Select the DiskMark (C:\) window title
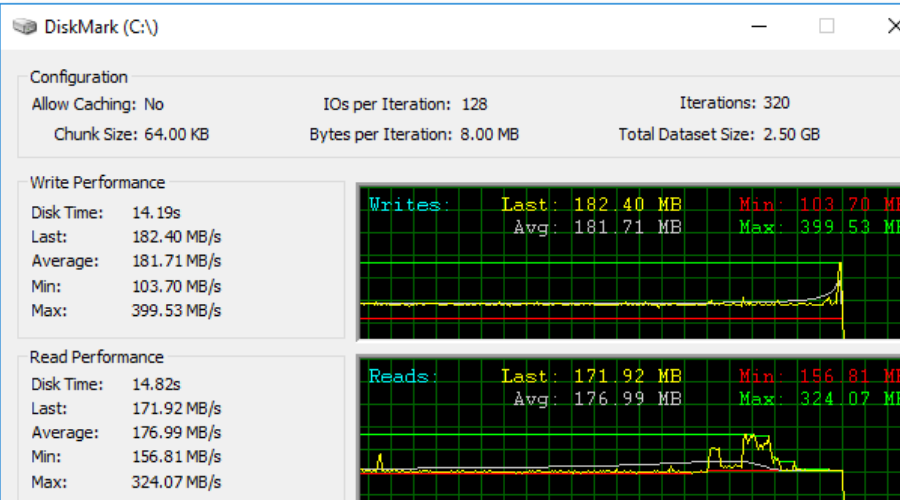Image resolution: width=900 pixels, height=500 pixels. pos(101,27)
